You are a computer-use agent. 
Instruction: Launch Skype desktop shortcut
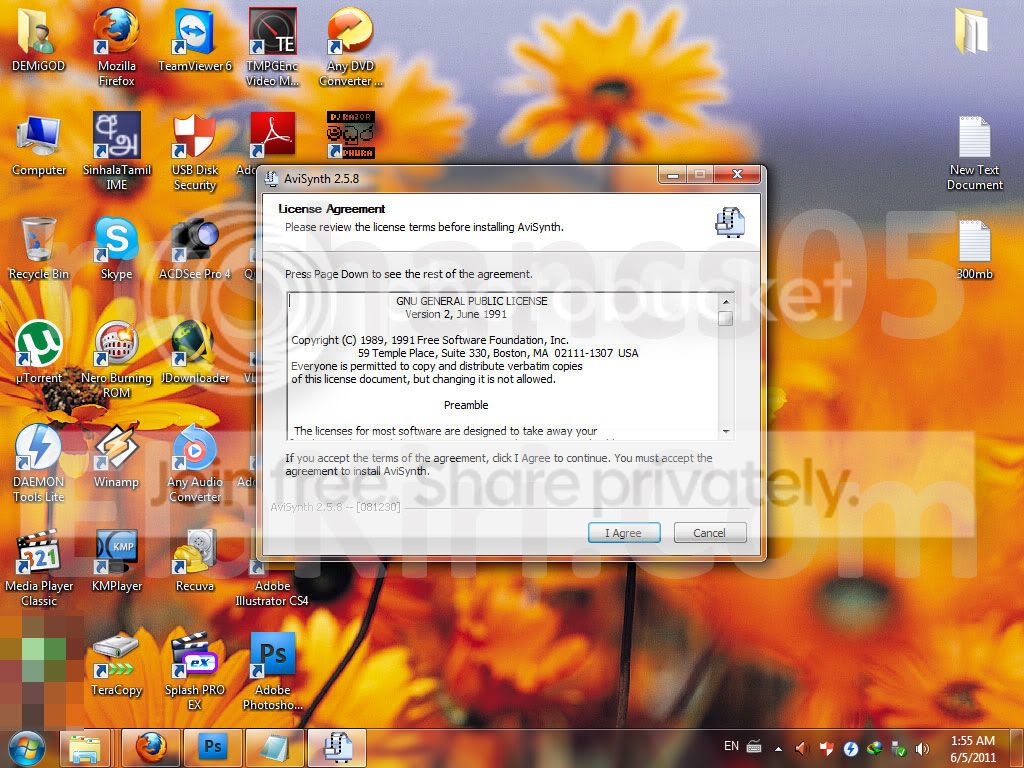(116, 248)
